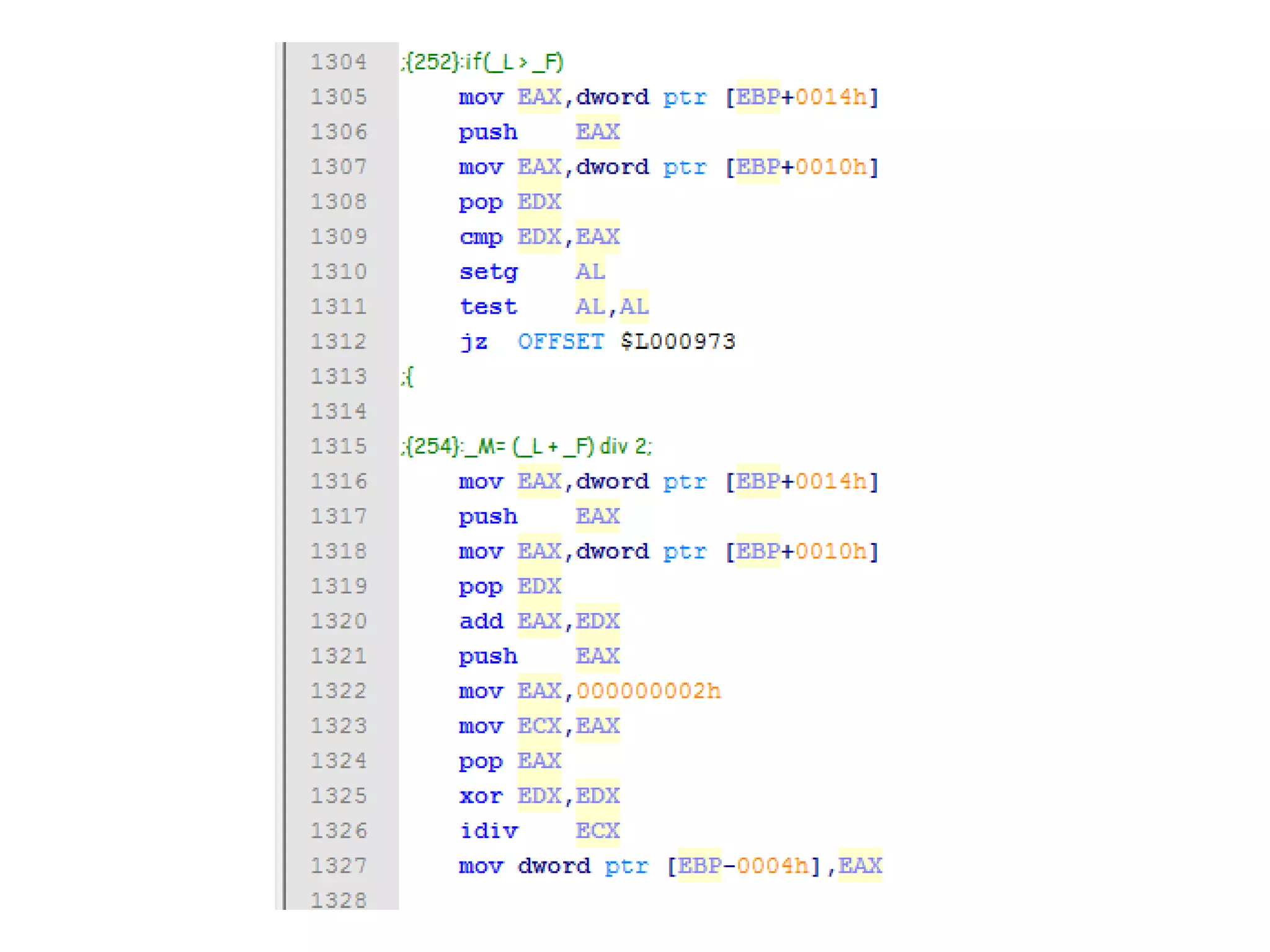Click the idiv instruction on line 1326
The width and height of the screenshot is (1270, 952).
coord(489,831)
